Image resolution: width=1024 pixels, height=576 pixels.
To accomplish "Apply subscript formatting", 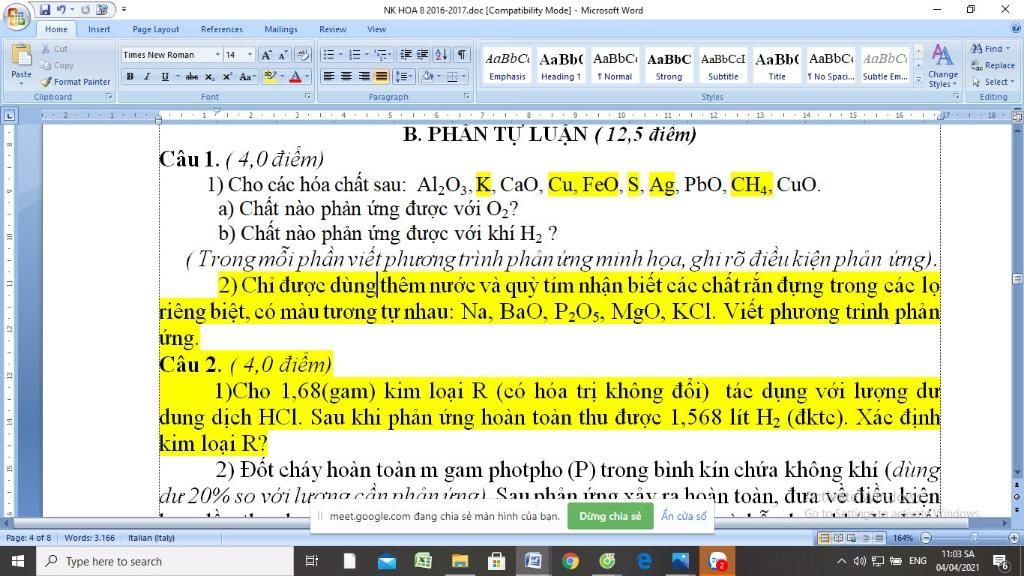I will point(210,76).
